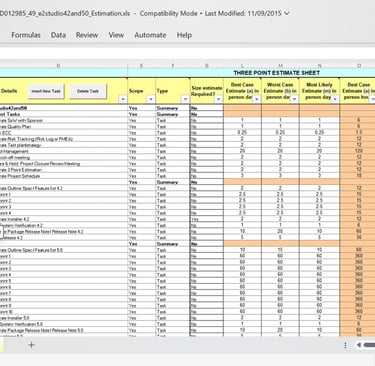Select column D header
The width and height of the screenshot is (375, 366).
click(58, 66)
